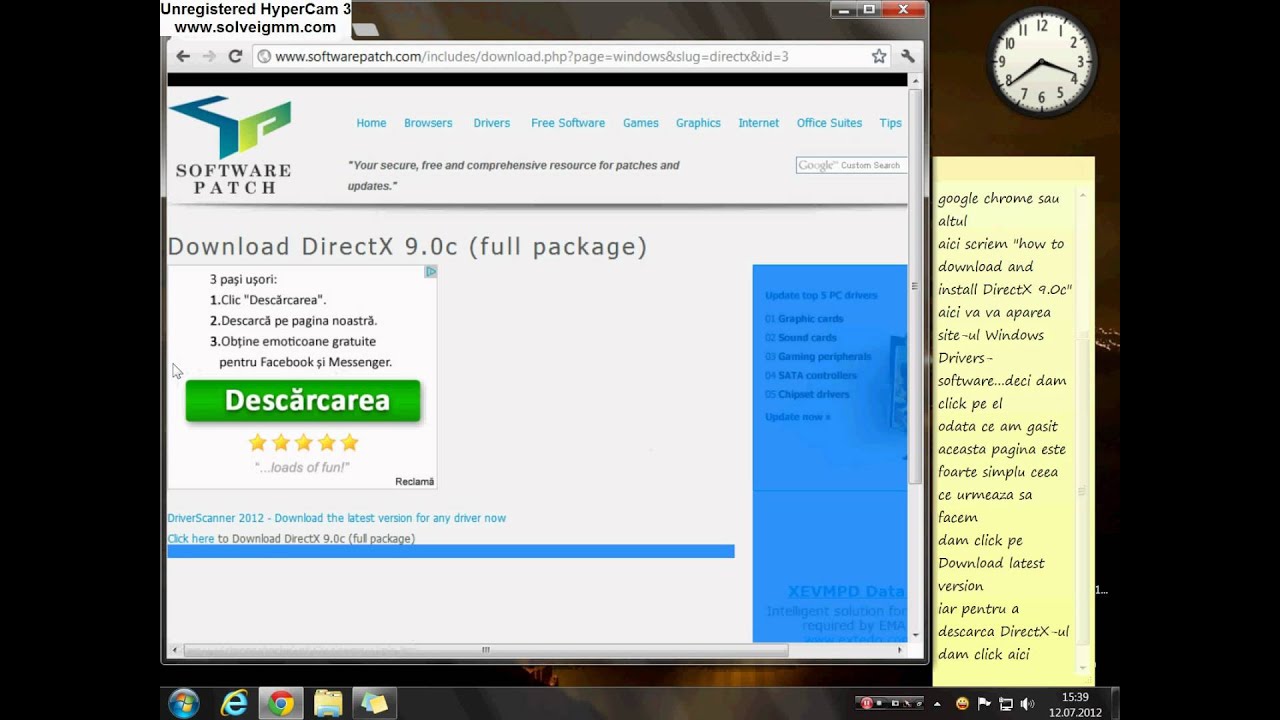This screenshot has width=1280, height=720.
Task: Click the 'SATA controllers' ad entry
Action: pos(817,375)
